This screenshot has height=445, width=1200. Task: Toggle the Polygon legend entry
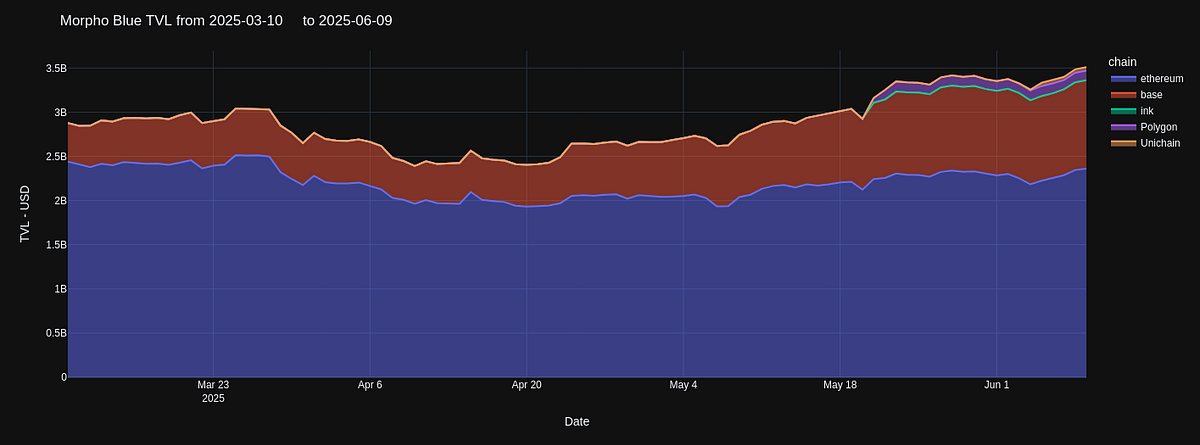pos(1144,127)
